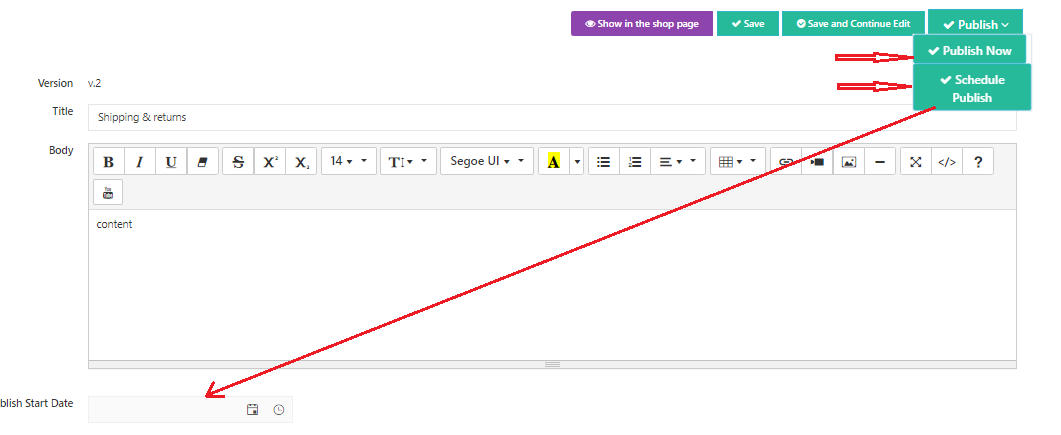
Task: Toggle strikethrough text style
Action: tap(238, 162)
